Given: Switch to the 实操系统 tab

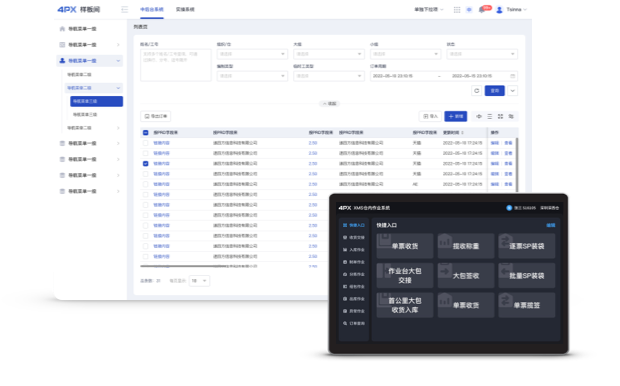Looking at the screenshot, I should 185,9.
